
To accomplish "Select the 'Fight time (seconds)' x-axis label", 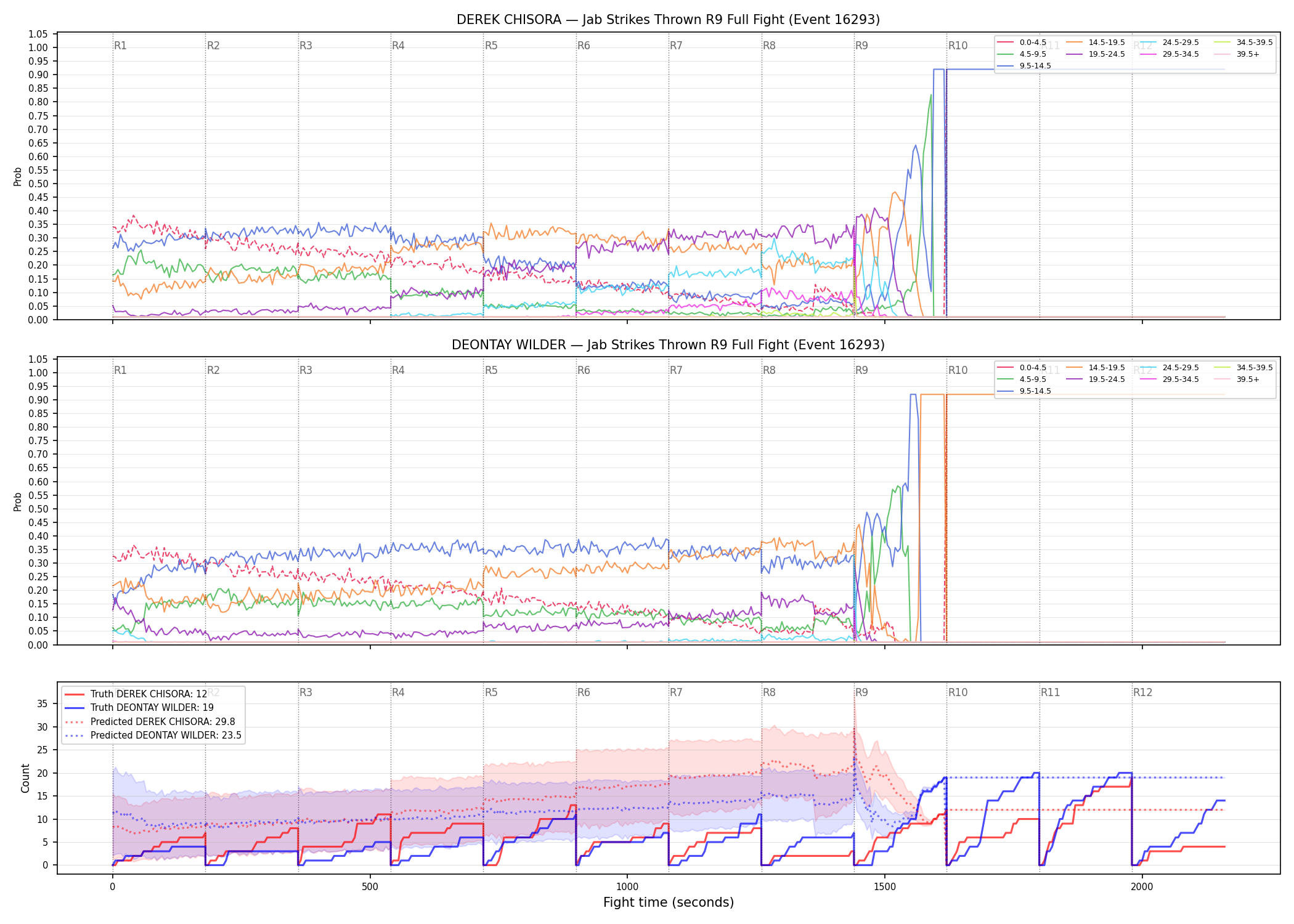I will click(669, 902).
